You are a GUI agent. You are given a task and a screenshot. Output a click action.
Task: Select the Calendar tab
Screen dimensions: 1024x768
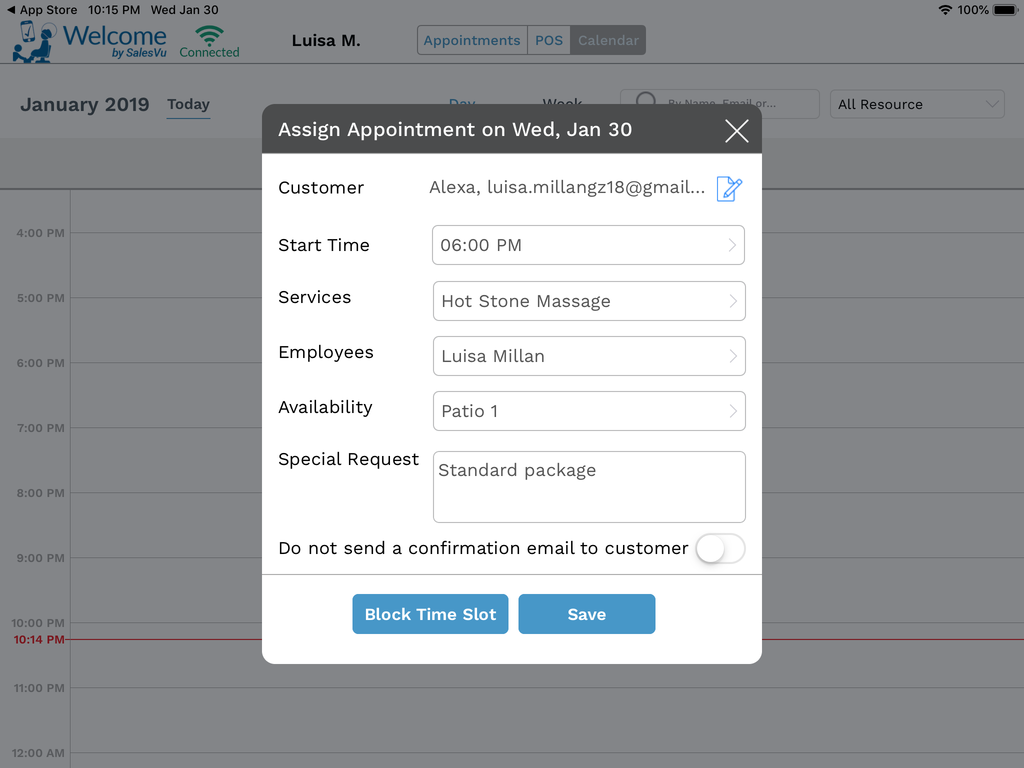point(608,40)
